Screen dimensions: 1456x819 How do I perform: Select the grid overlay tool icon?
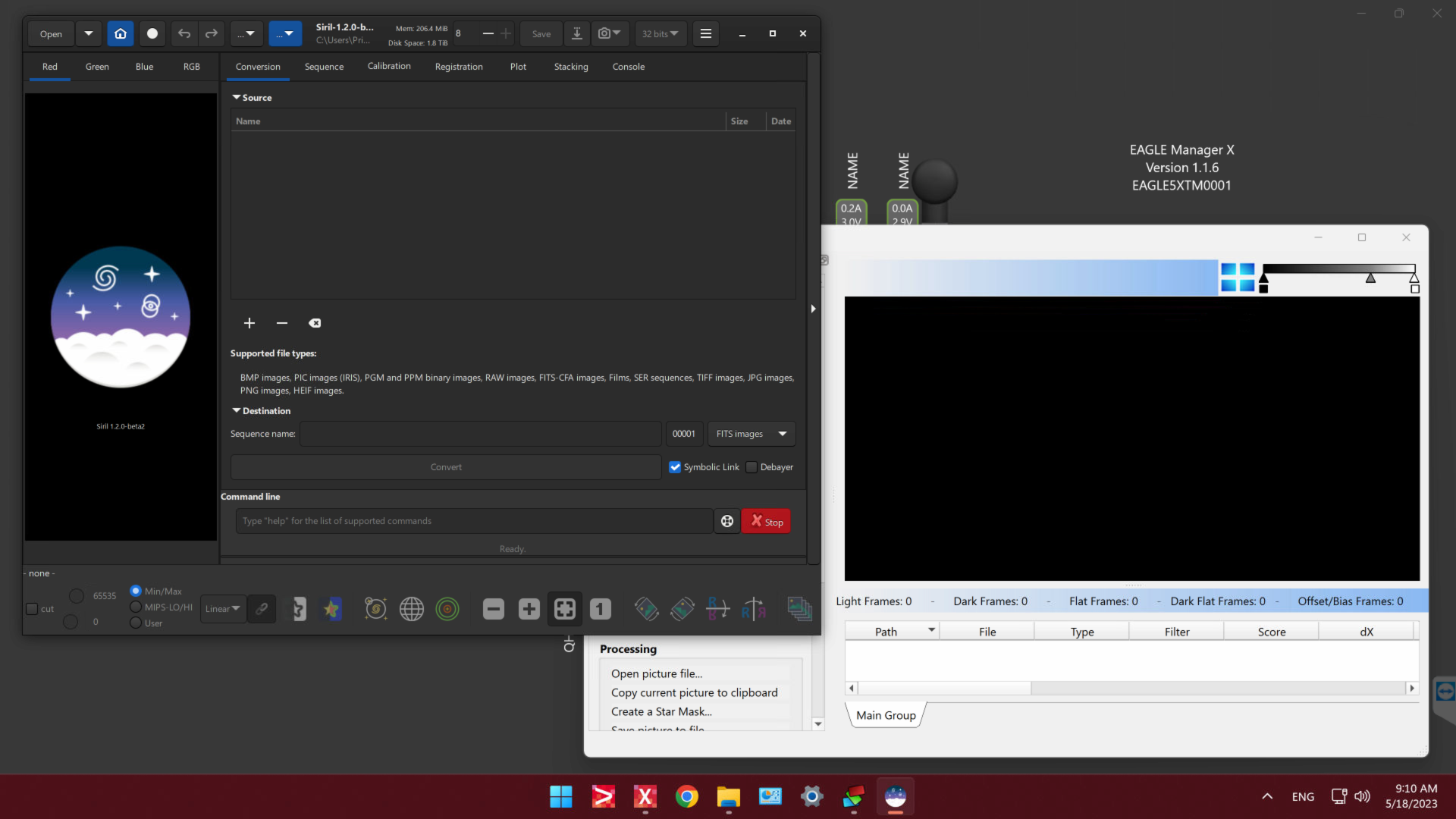(x=411, y=608)
